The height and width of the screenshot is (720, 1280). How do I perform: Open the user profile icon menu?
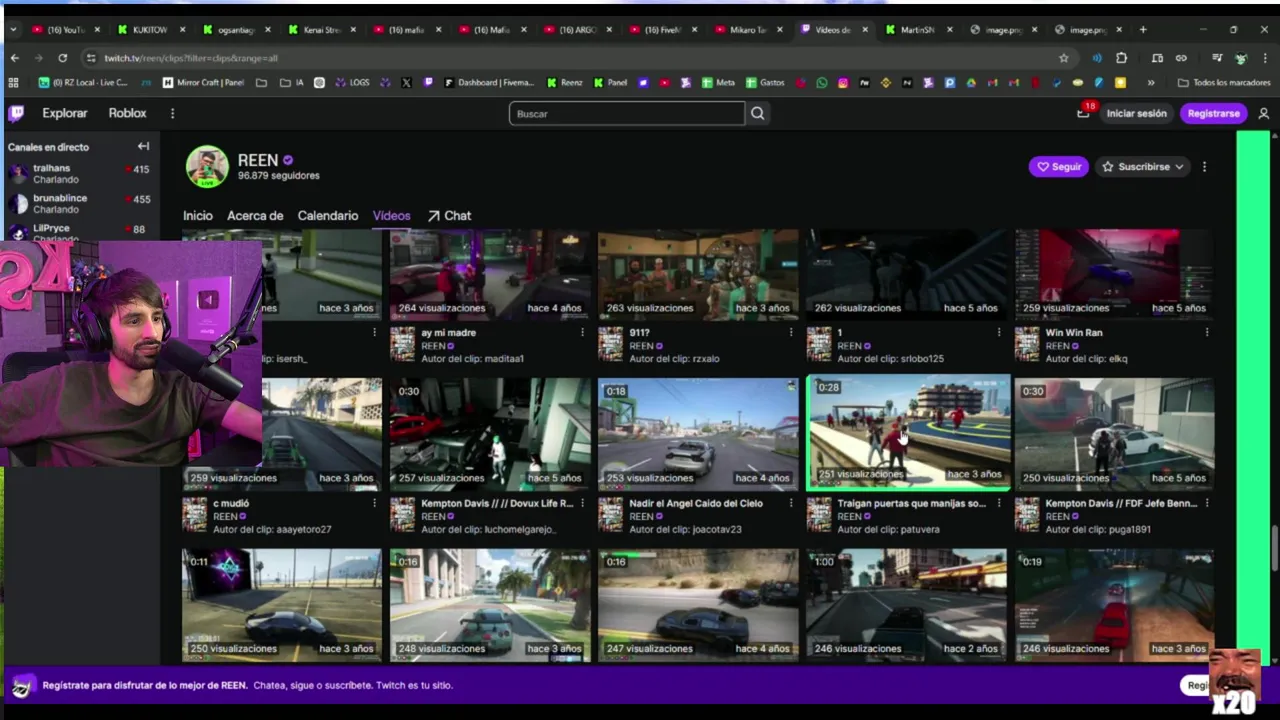coord(1263,113)
